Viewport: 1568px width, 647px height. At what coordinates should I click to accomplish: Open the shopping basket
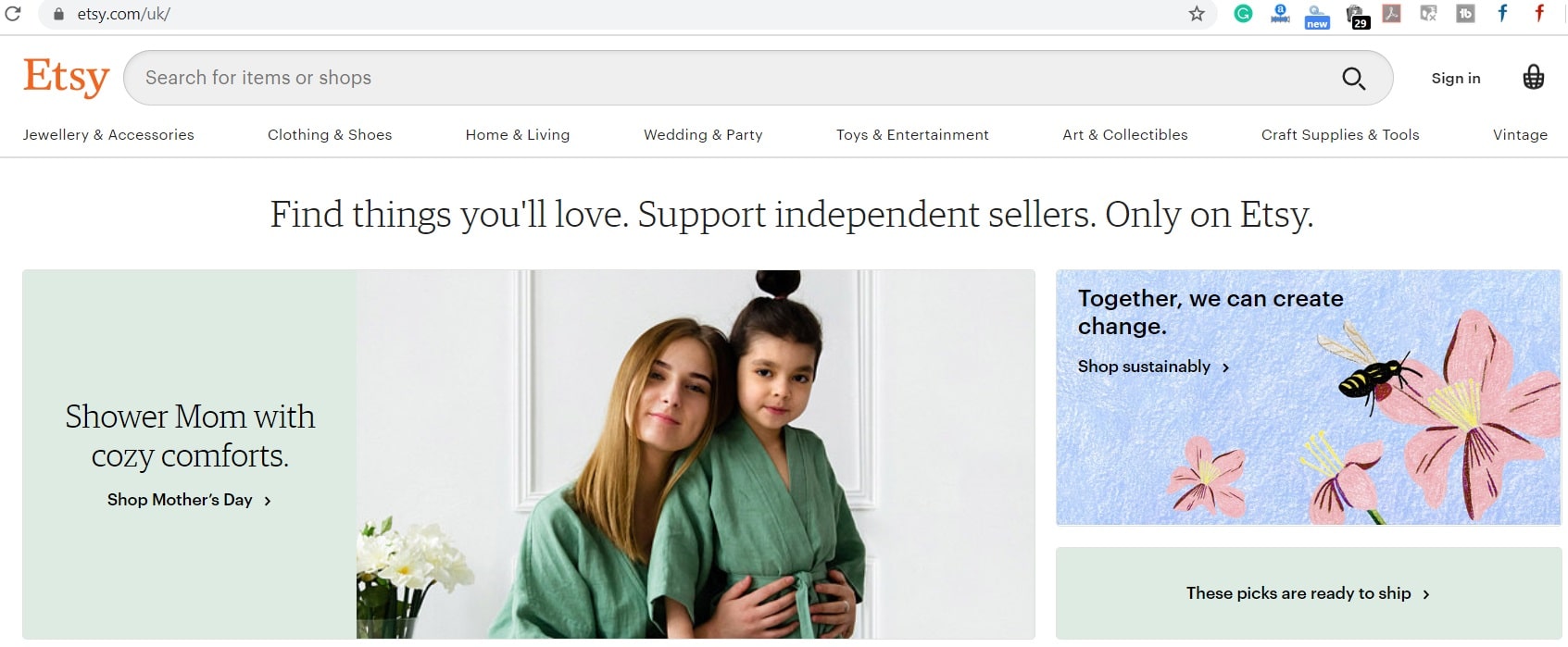1533,78
